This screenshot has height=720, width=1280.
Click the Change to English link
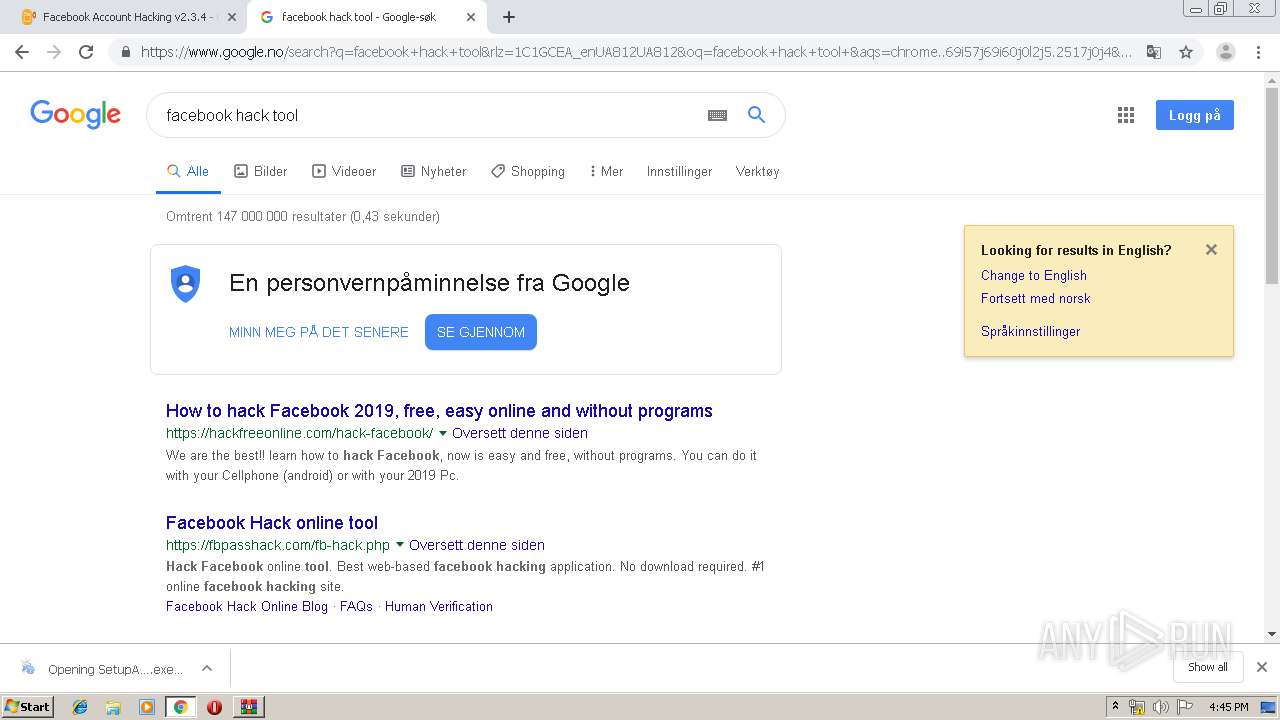coord(1034,275)
